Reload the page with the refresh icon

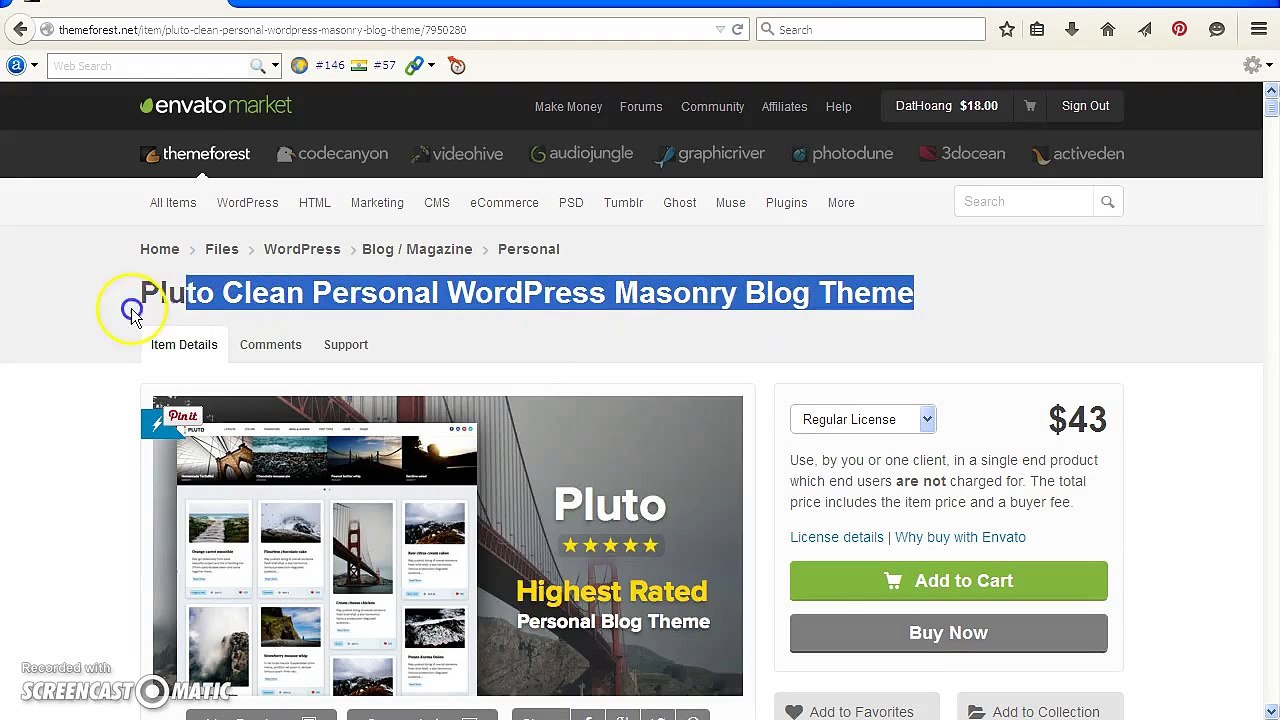[x=737, y=30]
